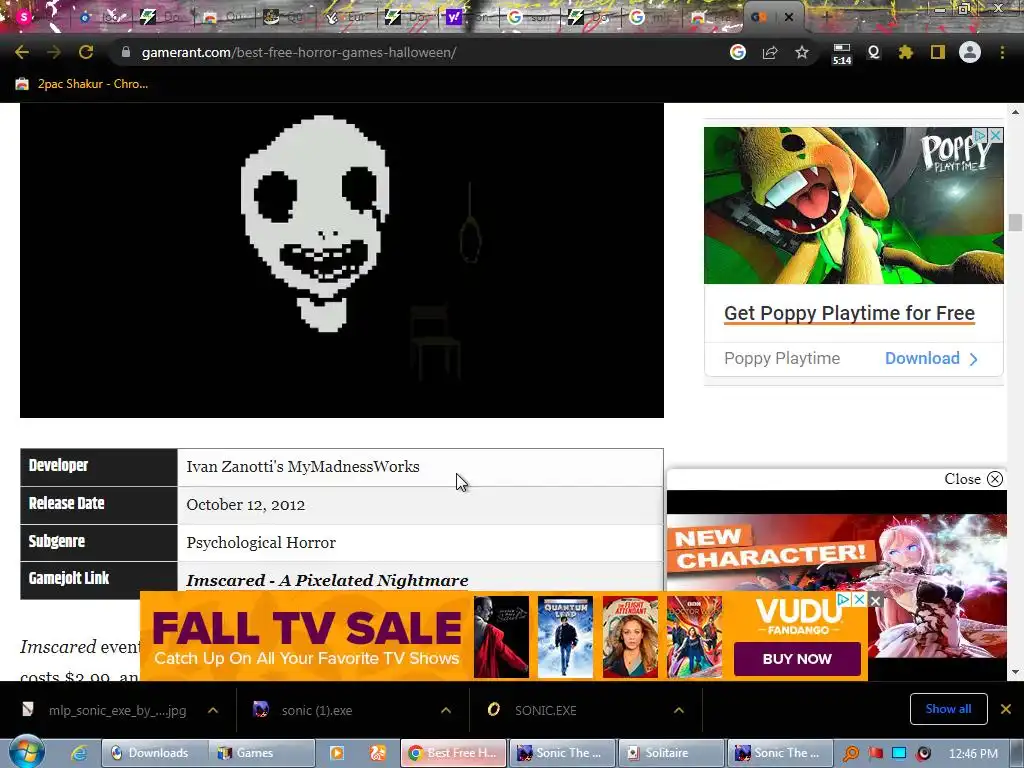Launch Internet Explorer from the taskbar
The height and width of the screenshot is (768, 1024).
tap(79, 753)
